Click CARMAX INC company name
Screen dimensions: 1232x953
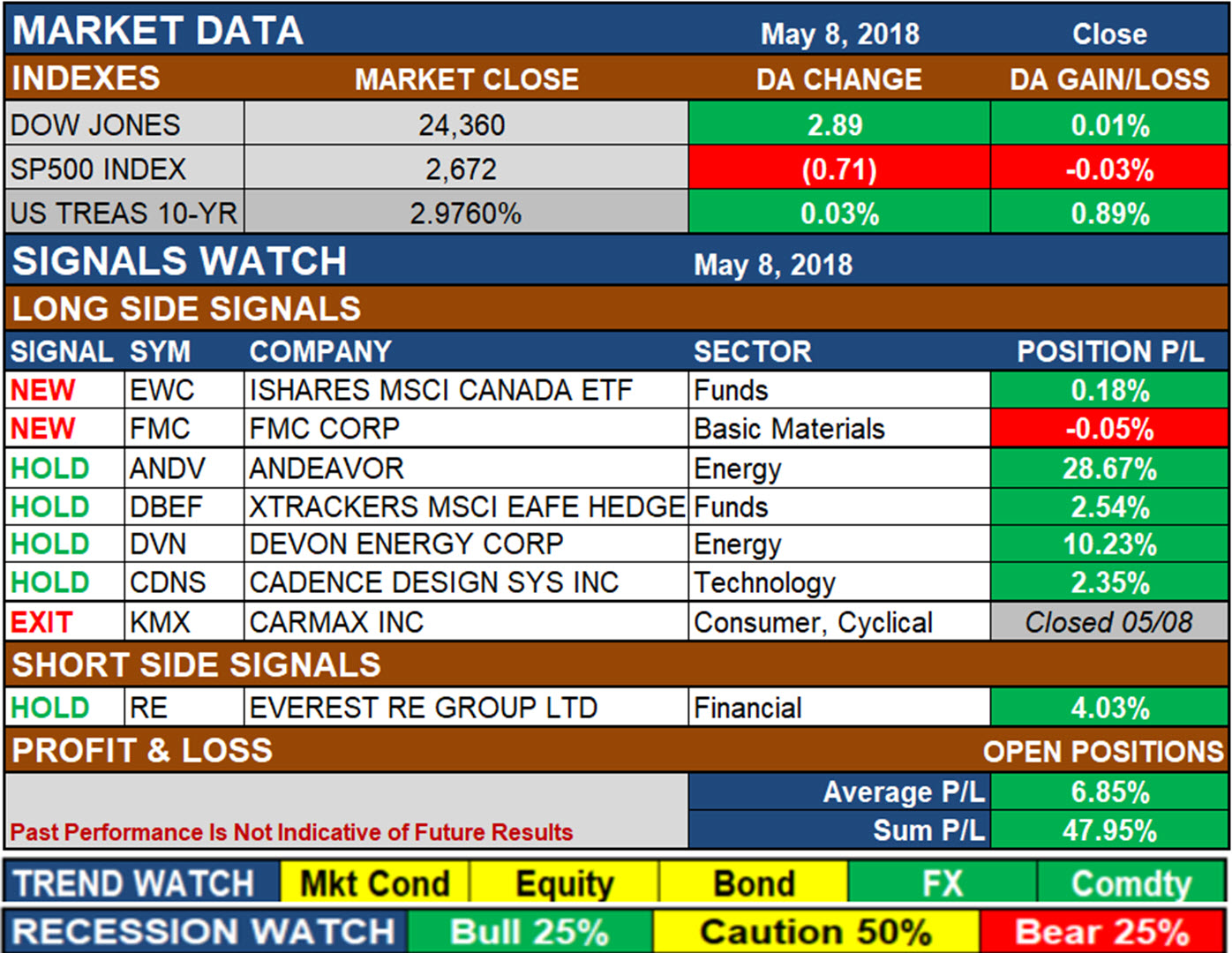pos(336,622)
